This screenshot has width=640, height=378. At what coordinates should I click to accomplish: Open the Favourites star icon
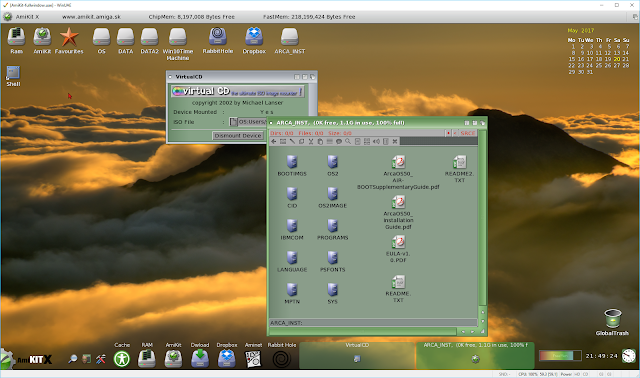tap(69, 40)
